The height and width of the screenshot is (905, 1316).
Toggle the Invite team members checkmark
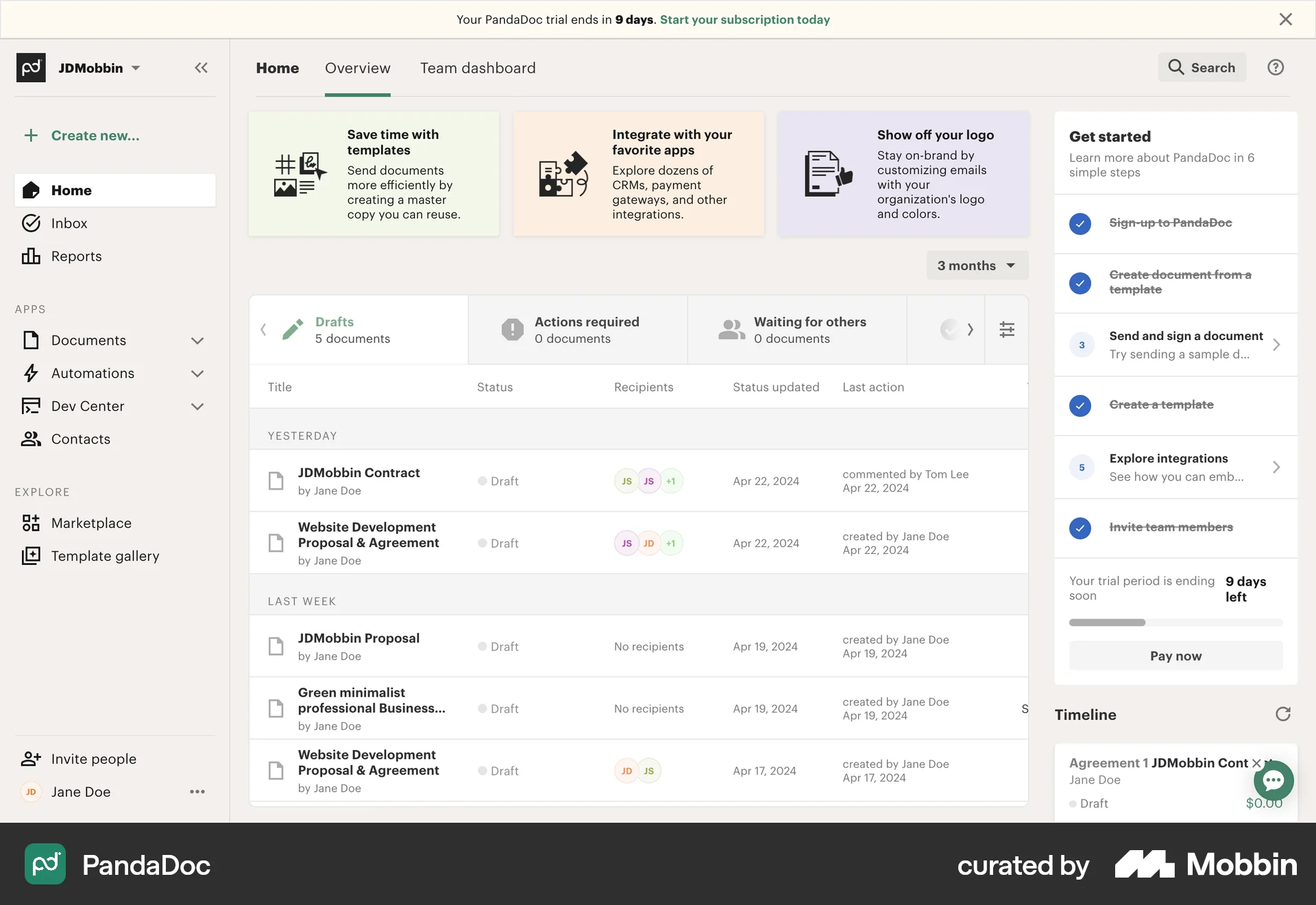1080,528
